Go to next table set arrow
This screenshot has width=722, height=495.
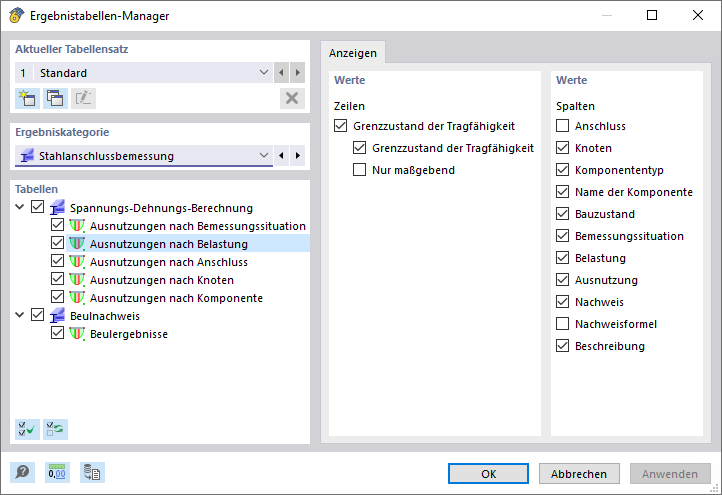tap(297, 73)
